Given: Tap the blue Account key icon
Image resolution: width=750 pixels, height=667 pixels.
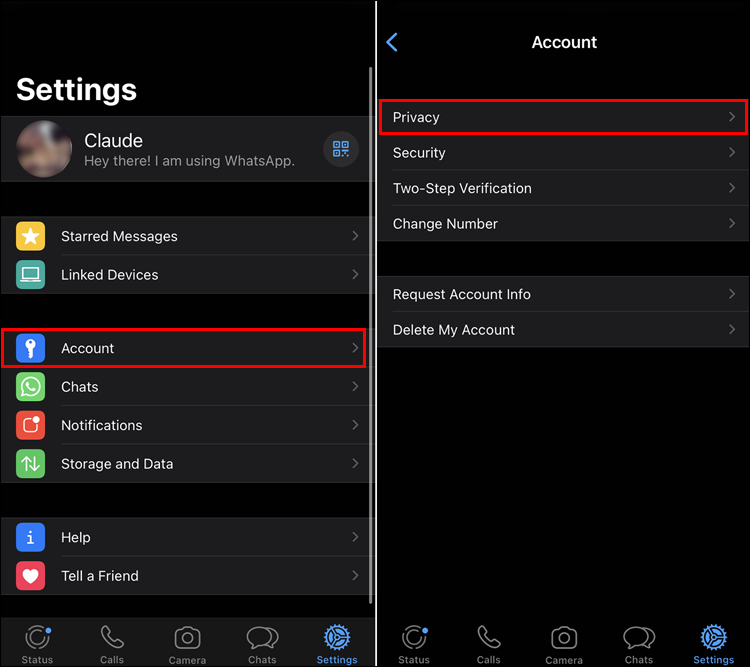Looking at the screenshot, I should 30,348.
